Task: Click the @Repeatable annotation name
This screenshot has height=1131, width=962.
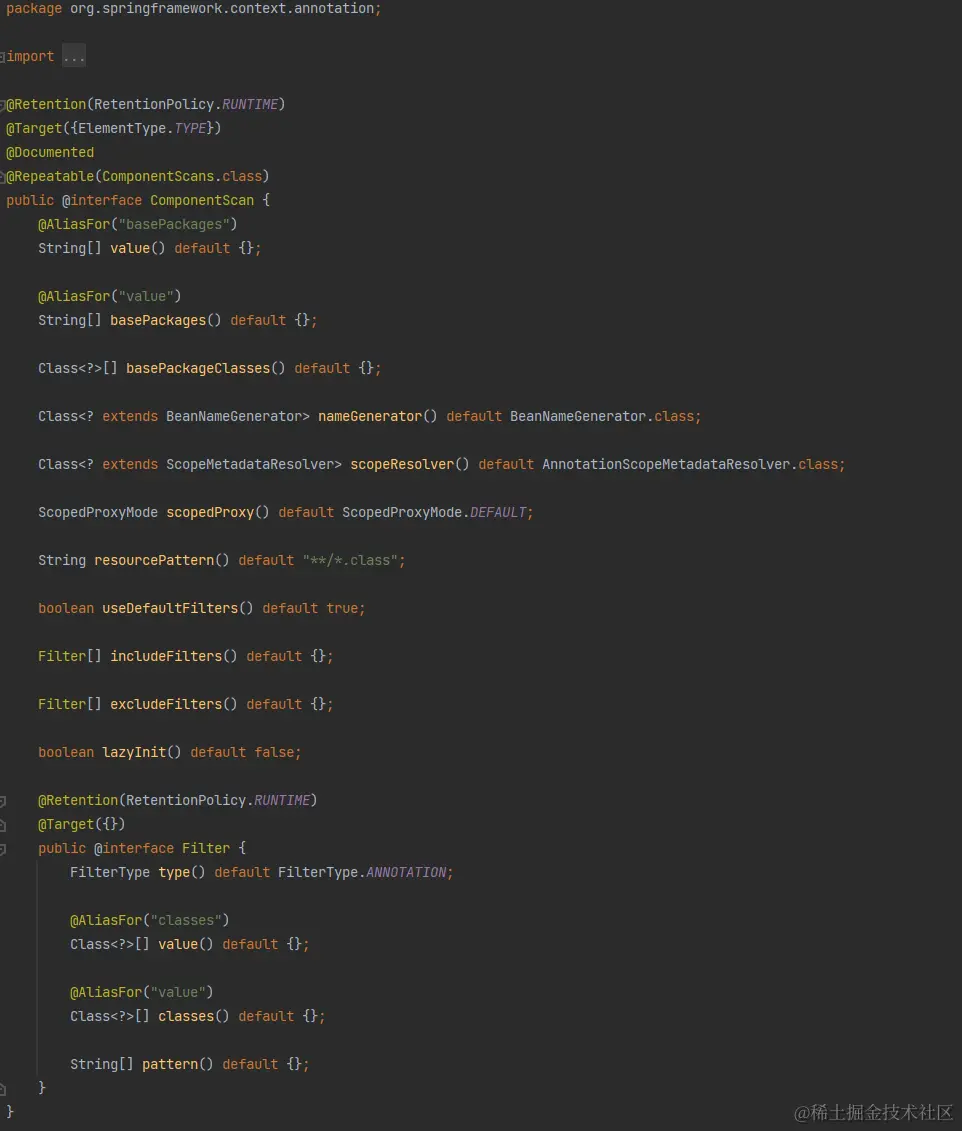Action: [x=50, y=177]
